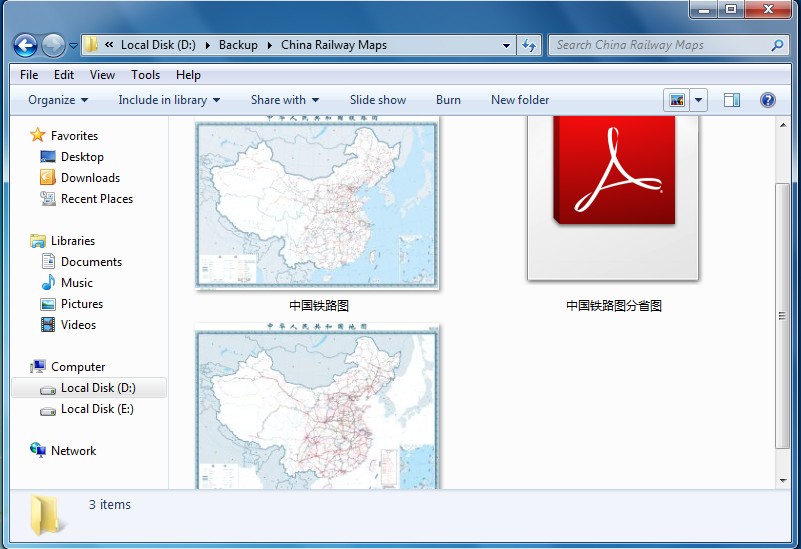This screenshot has height=549, width=801.
Task: Click the search magnifier icon
Action: click(777, 45)
